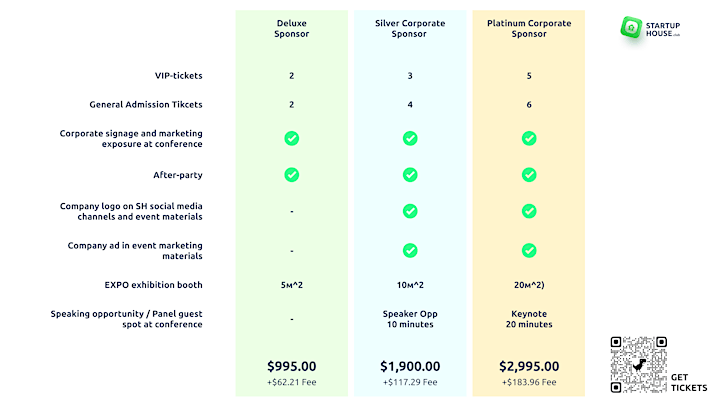This screenshot has width=720, height=405.
Task: Click the Startup House logo icon
Action: [x=631, y=28]
